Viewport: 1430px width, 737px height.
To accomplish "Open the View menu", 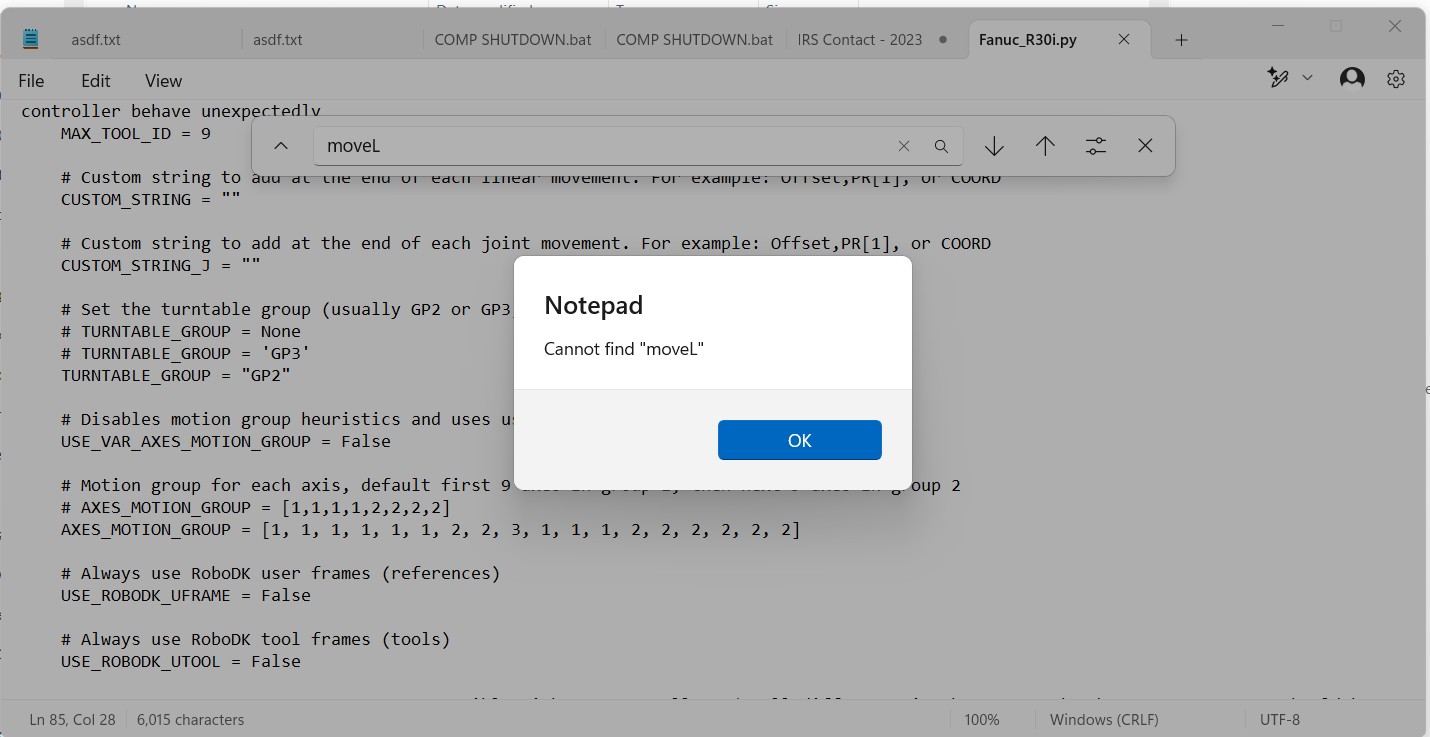I will 163,81.
